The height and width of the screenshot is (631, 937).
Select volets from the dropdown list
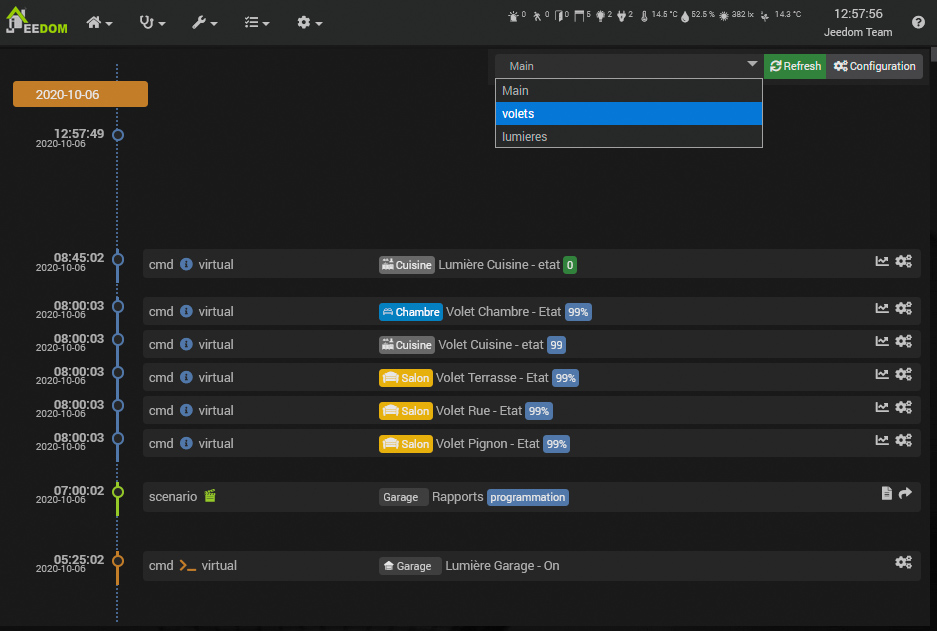(x=629, y=113)
